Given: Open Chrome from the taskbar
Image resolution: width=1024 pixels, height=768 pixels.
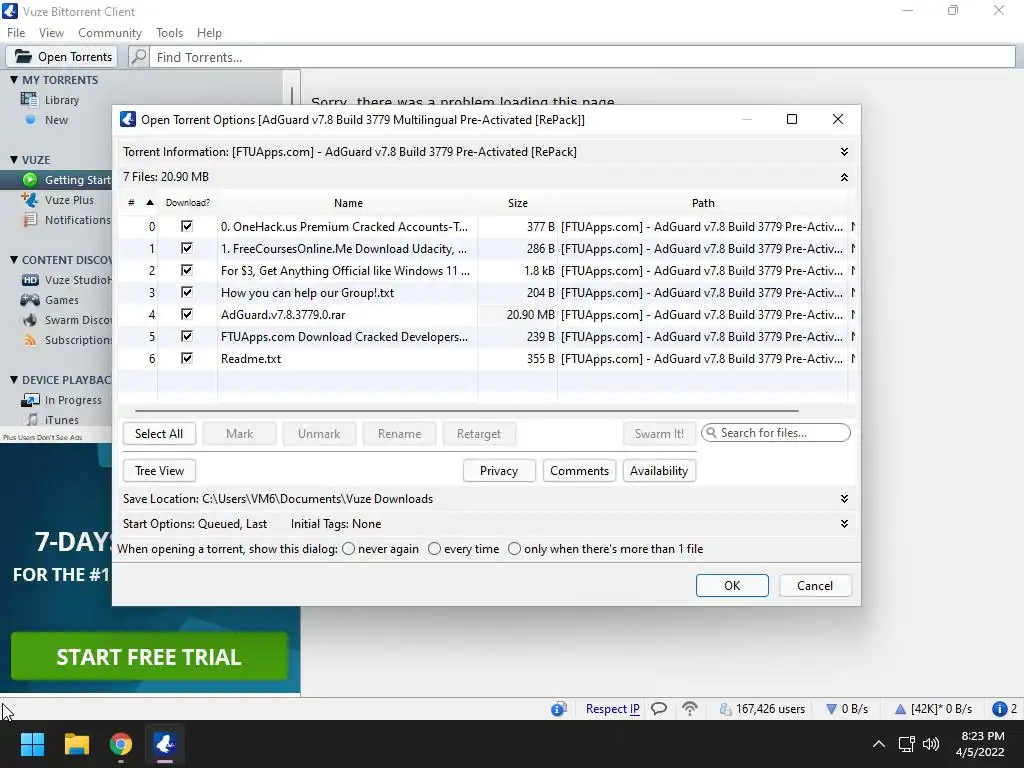Looking at the screenshot, I should [x=121, y=744].
